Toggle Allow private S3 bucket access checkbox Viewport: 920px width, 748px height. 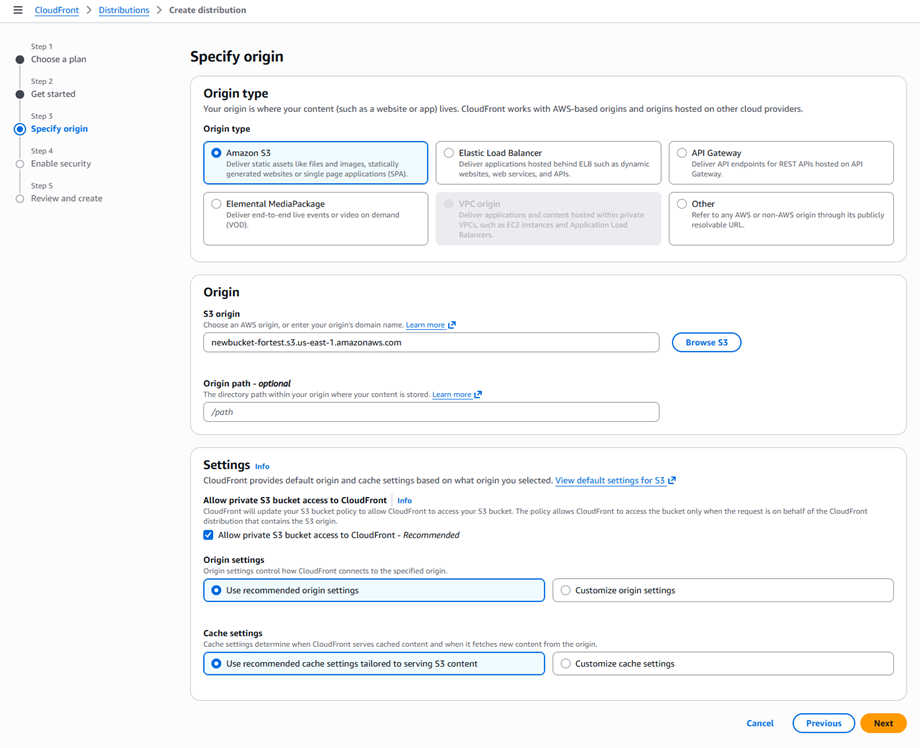coord(209,535)
